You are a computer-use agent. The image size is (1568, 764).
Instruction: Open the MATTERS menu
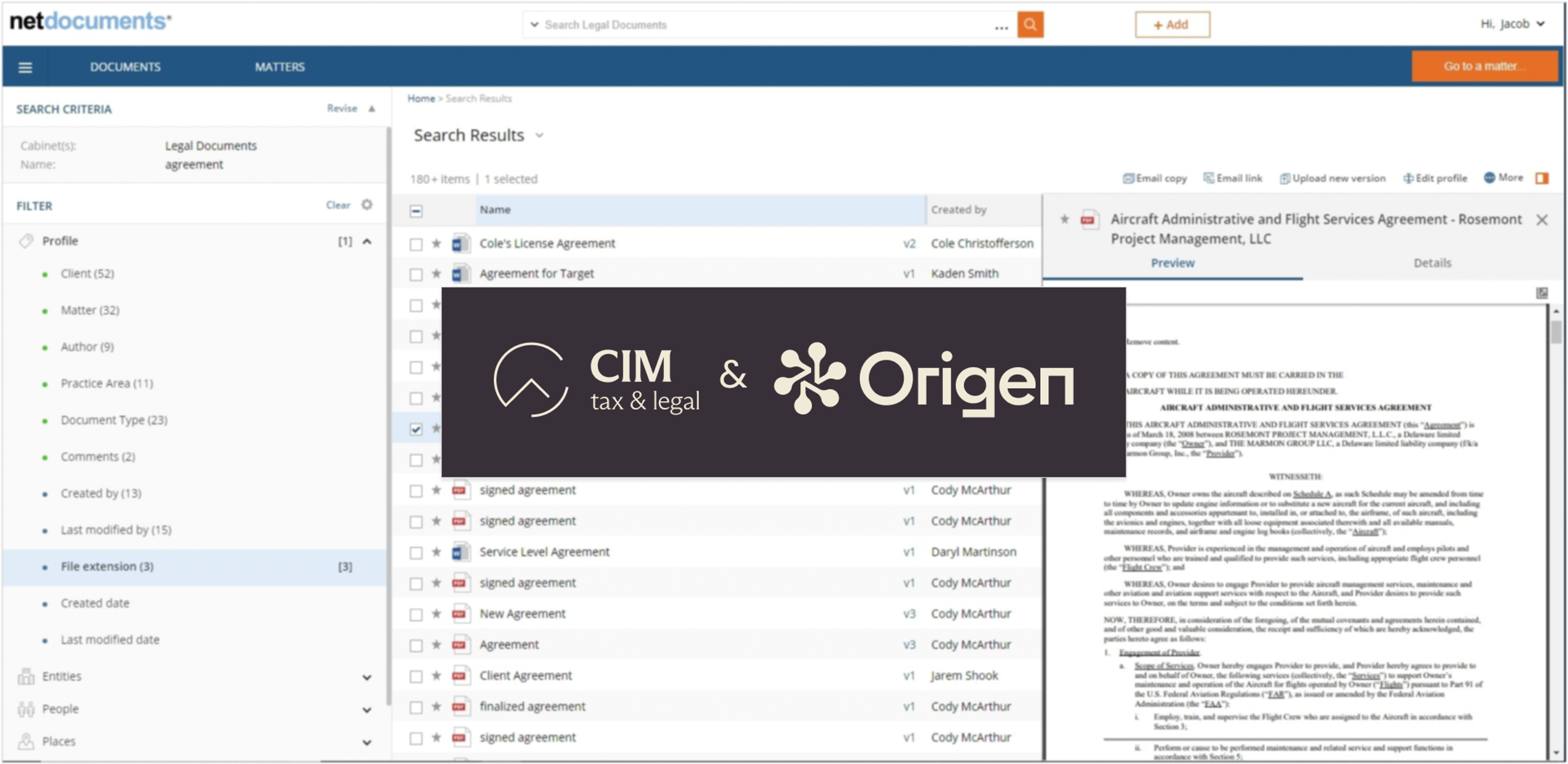(279, 67)
